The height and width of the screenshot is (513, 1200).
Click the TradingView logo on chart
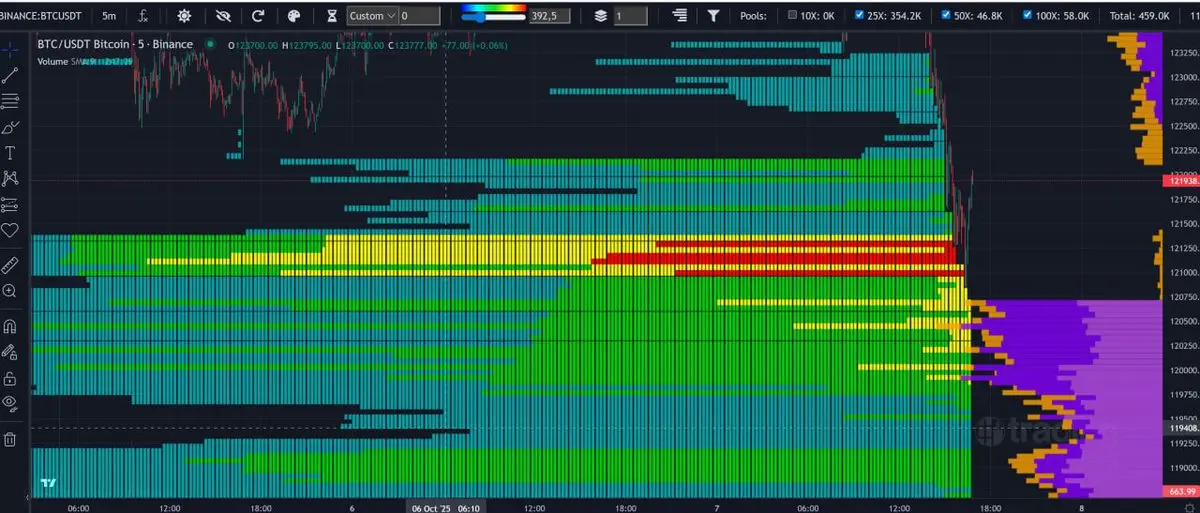click(48, 484)
